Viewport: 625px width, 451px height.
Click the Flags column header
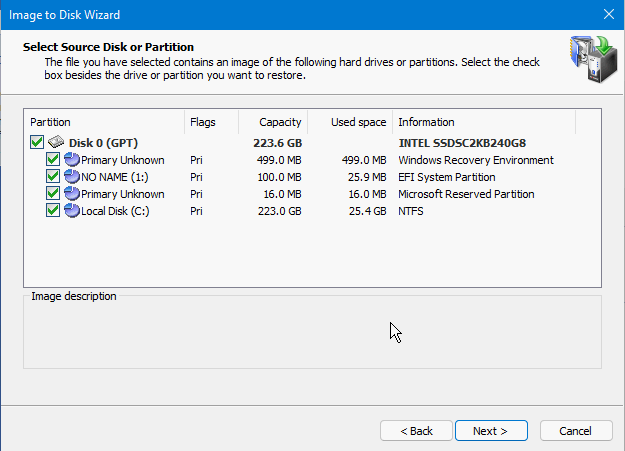(212, 122)
